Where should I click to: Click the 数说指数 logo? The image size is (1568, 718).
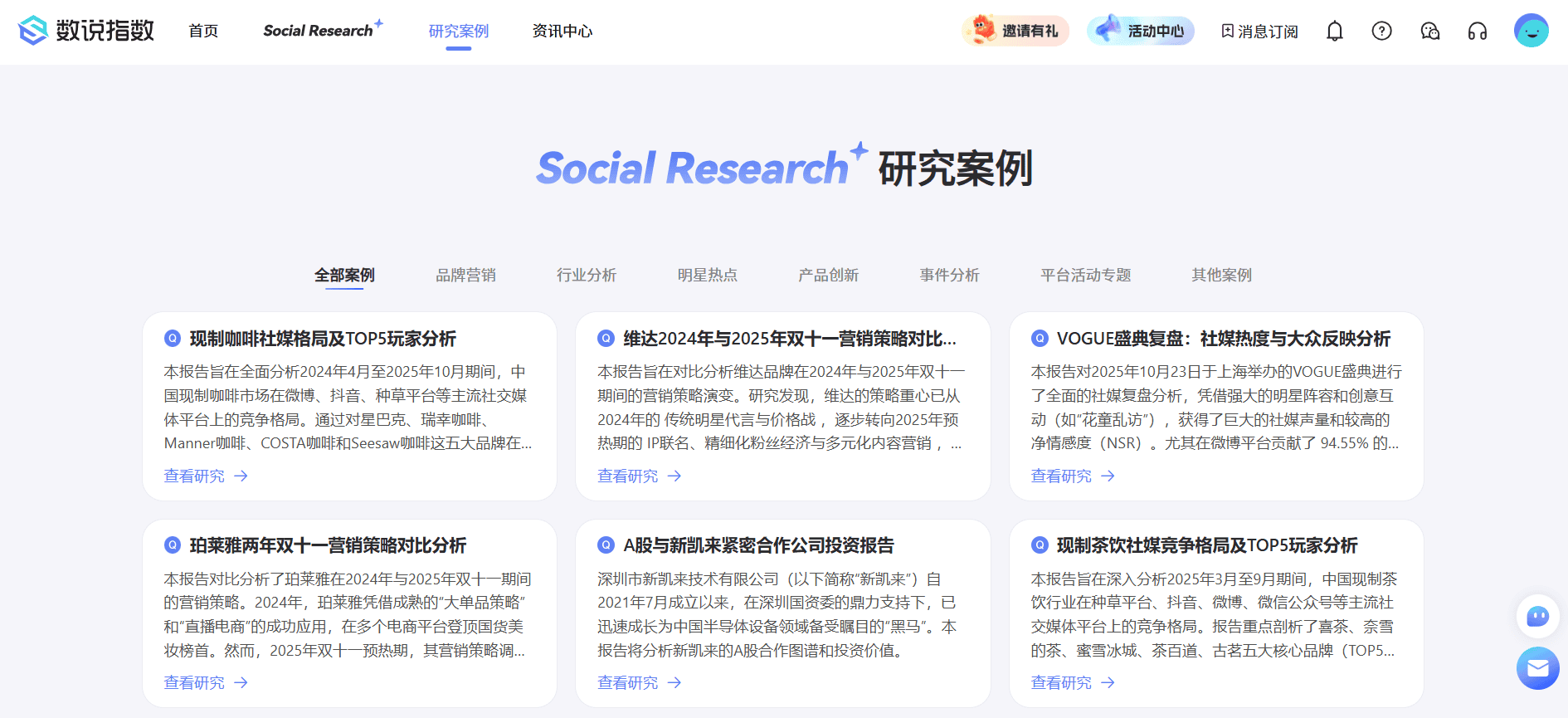point(86,31)
